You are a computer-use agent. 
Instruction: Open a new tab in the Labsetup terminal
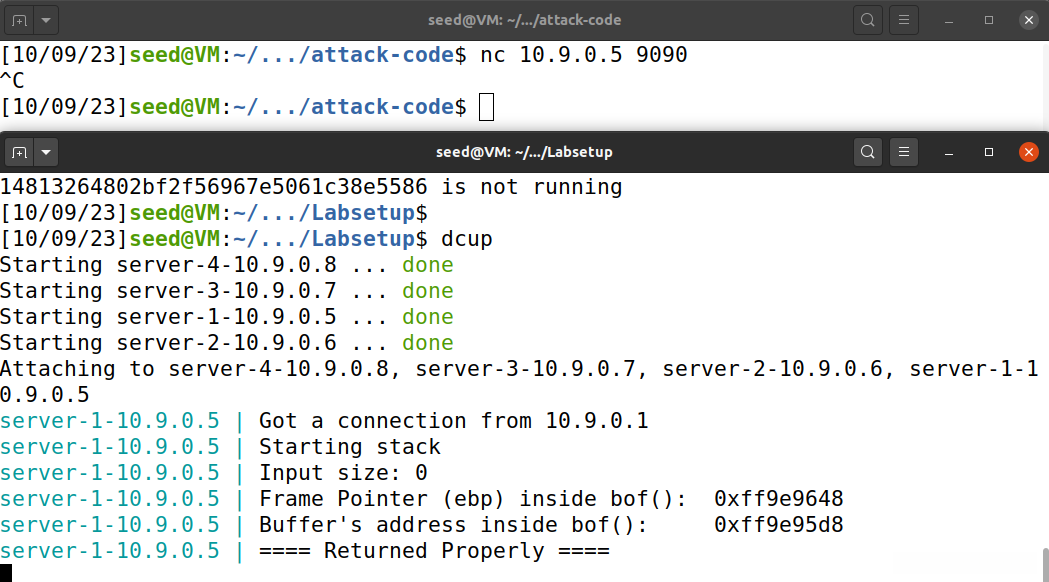(x=20, y=152)
